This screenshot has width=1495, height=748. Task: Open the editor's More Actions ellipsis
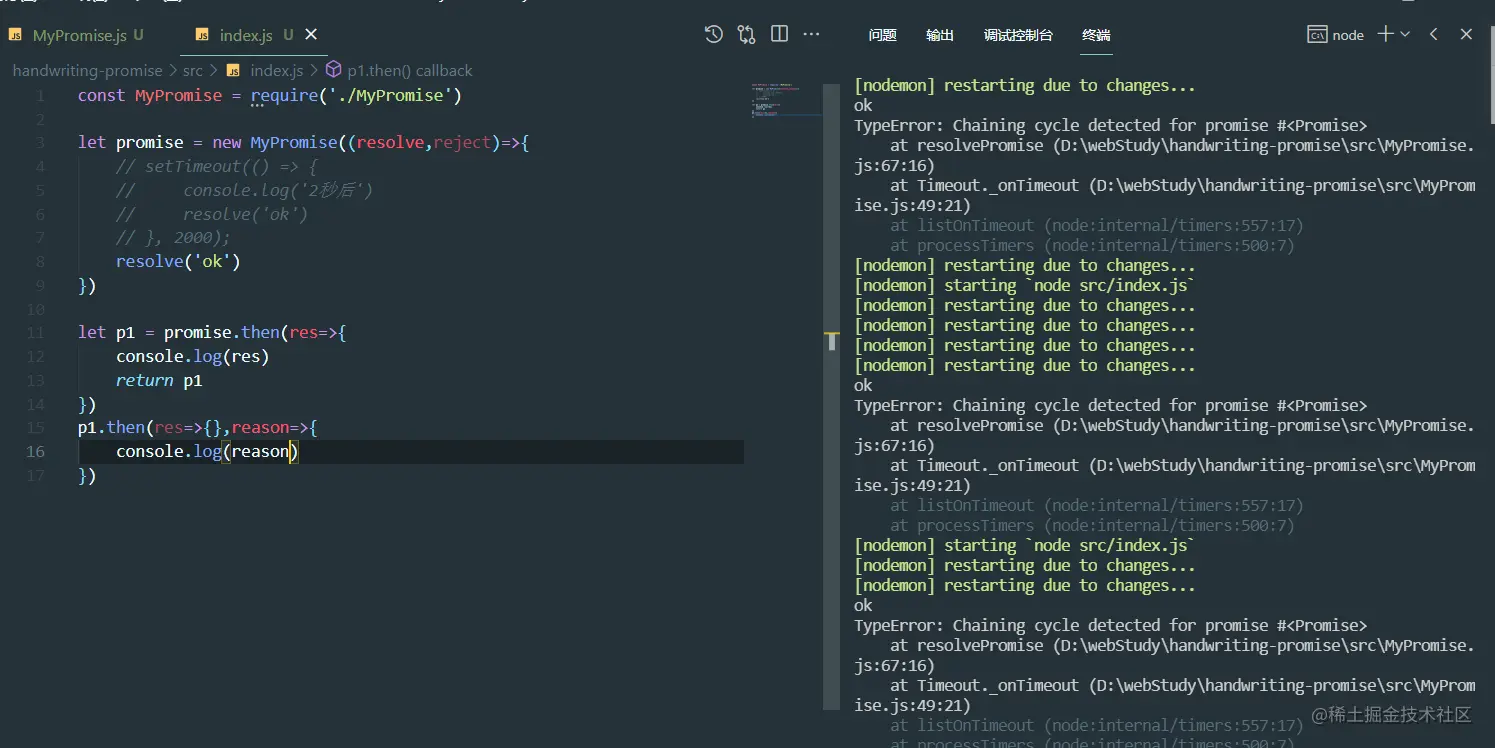pyautogui.click(x=811, y=35)
